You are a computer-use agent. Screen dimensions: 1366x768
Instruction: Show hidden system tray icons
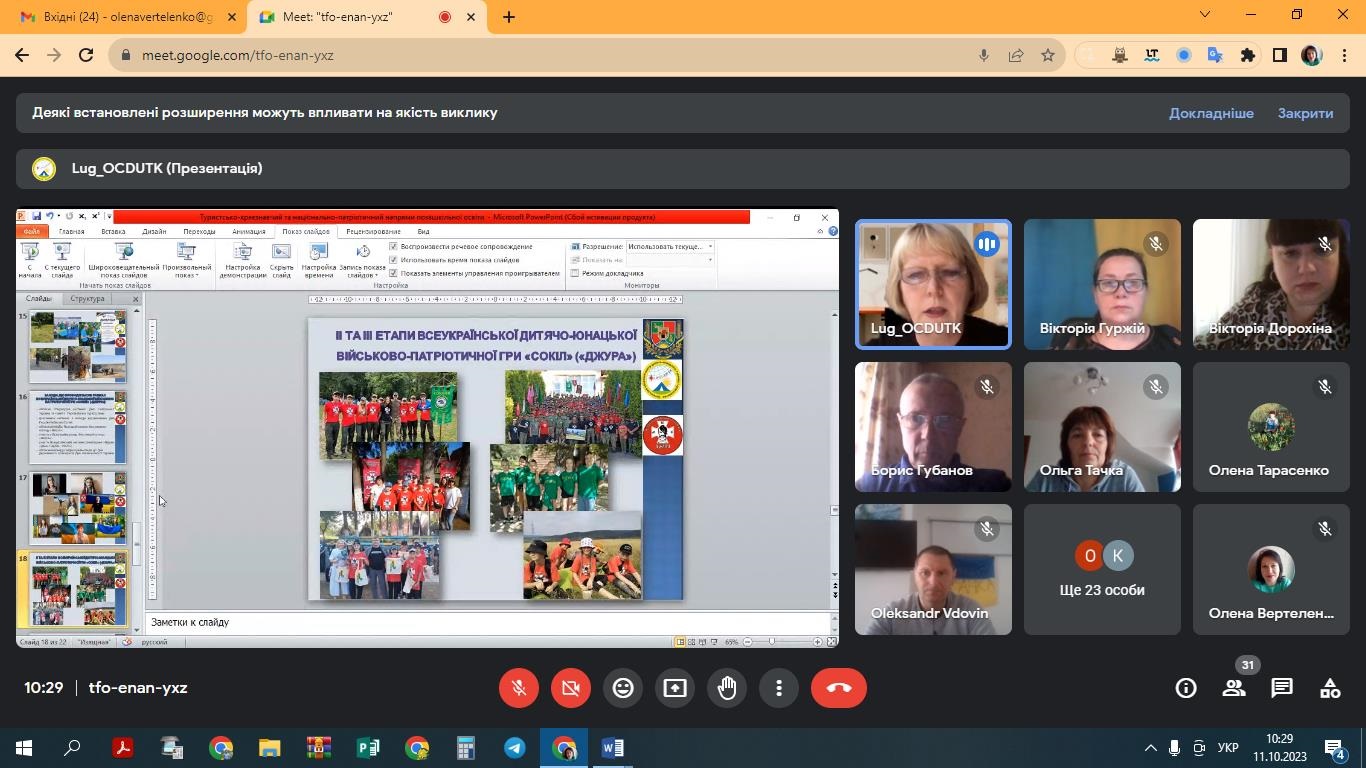tap(1150, 748)
